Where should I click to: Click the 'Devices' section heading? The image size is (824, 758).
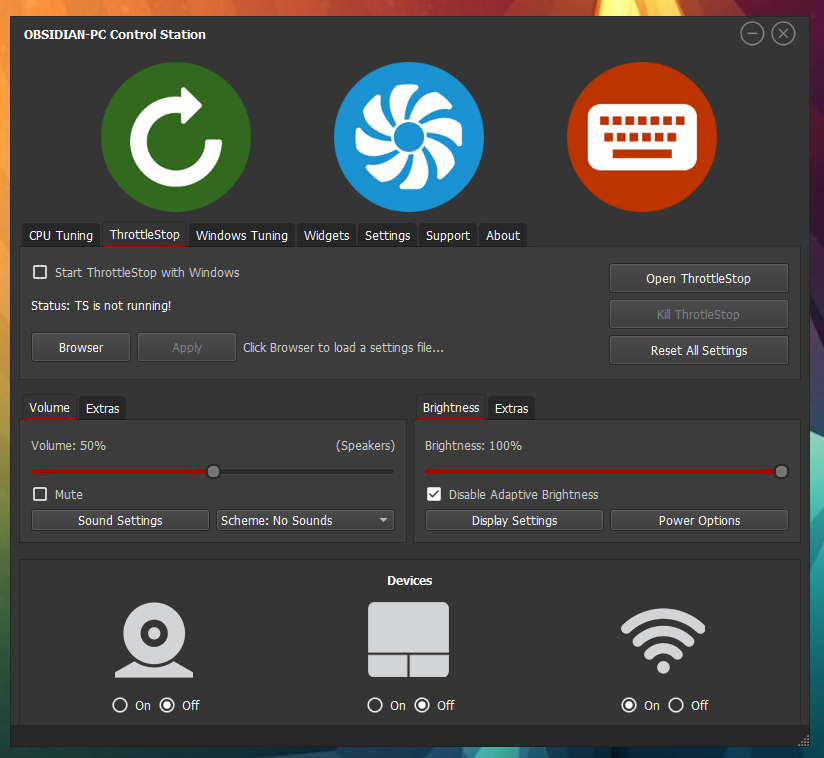click(x=409, y=580)
